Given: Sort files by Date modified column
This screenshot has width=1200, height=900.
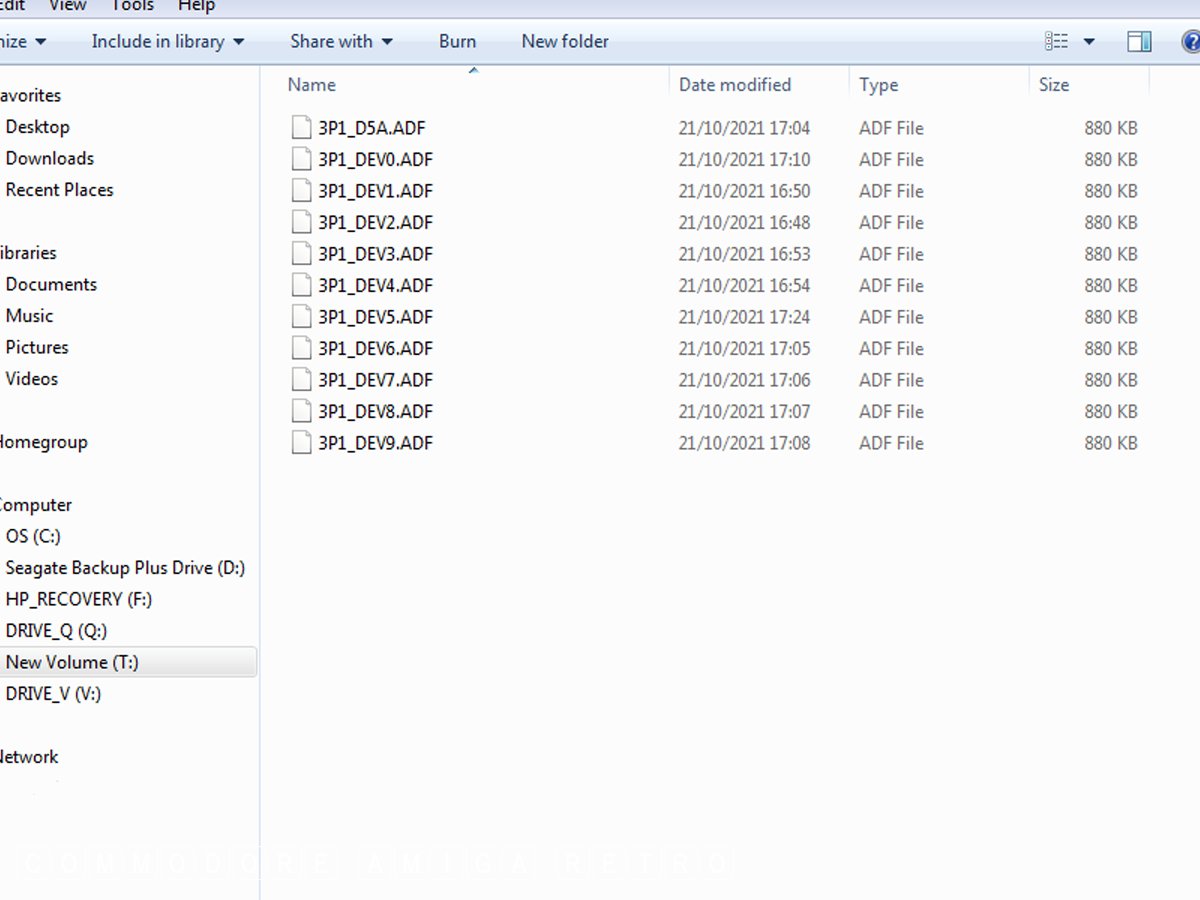Looking at the screenshot, I should click(735, 85).
